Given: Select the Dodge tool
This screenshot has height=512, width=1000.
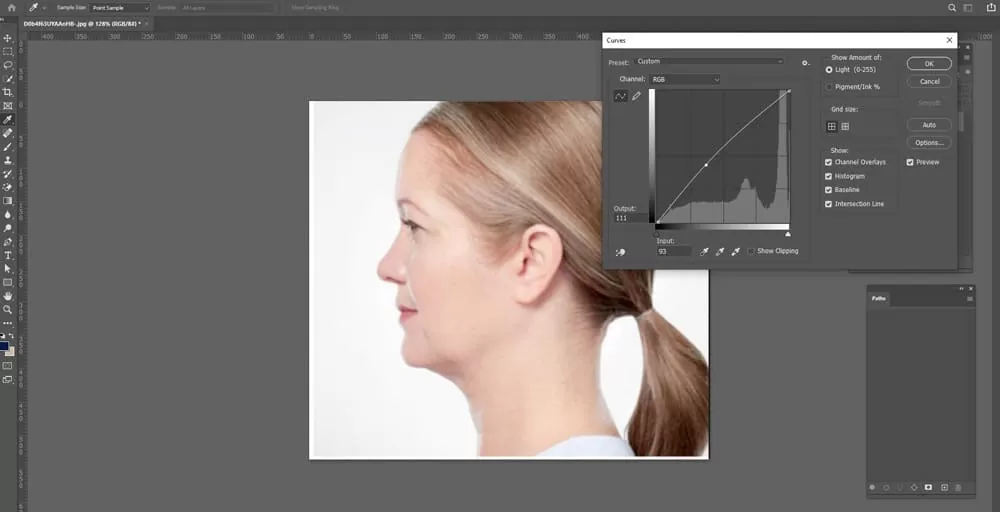Looking at the screenshot, I should tap(8, 228).
